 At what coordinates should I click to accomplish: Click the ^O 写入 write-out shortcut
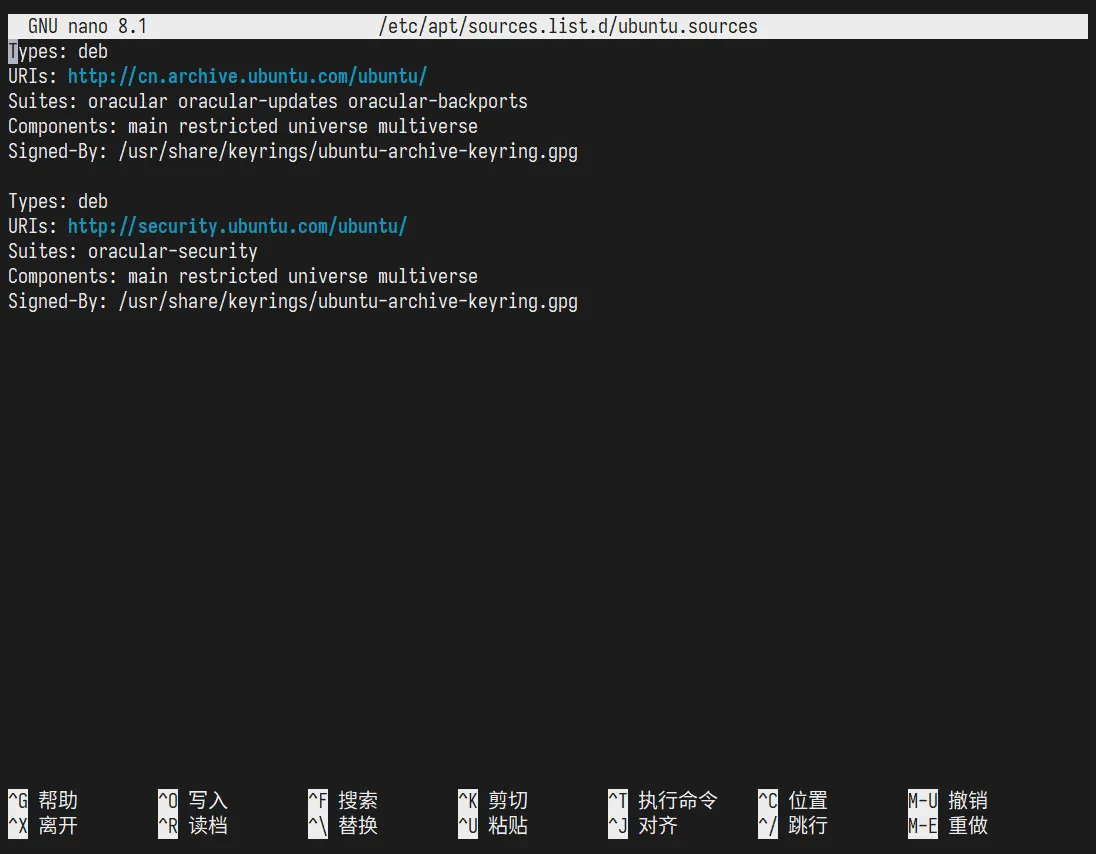click(193, 800)
